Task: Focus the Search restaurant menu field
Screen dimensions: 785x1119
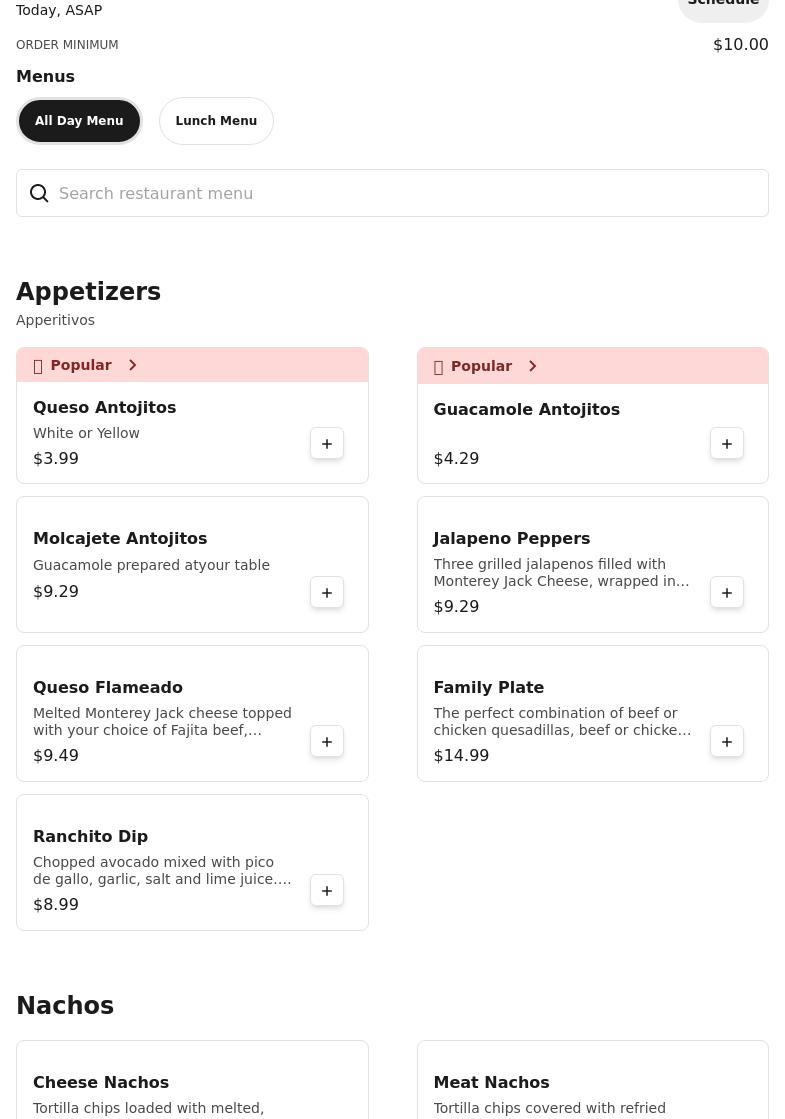Action: pos(400,194)
